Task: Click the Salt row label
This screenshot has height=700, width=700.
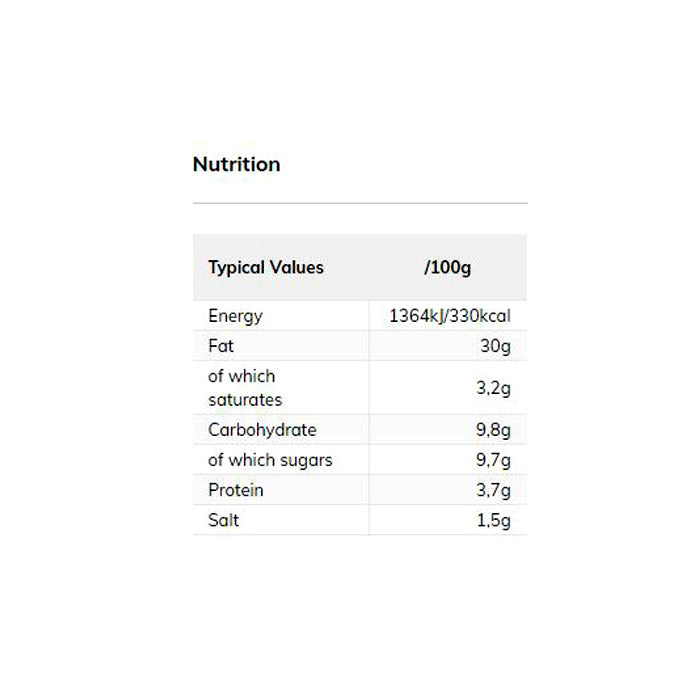Action: [x=224, y=520]
